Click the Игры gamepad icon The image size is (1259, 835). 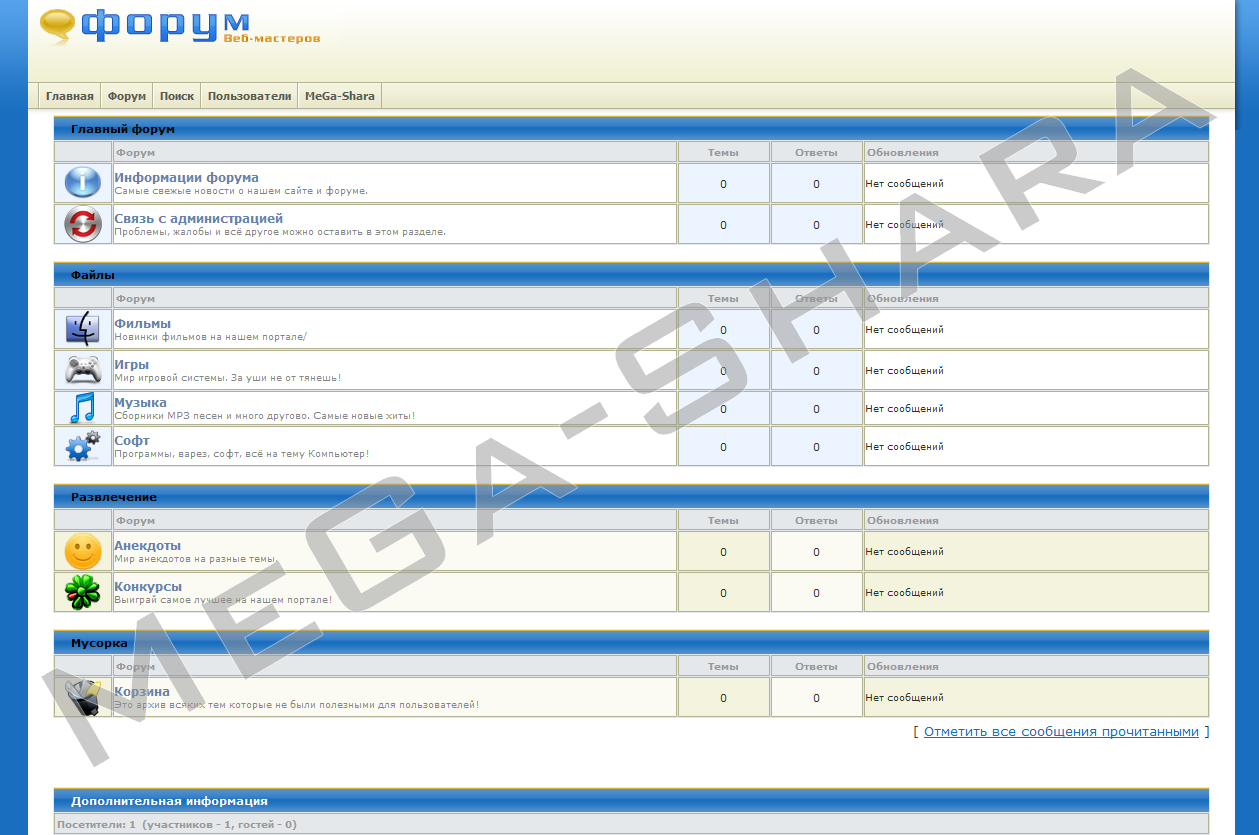point(83,370)
